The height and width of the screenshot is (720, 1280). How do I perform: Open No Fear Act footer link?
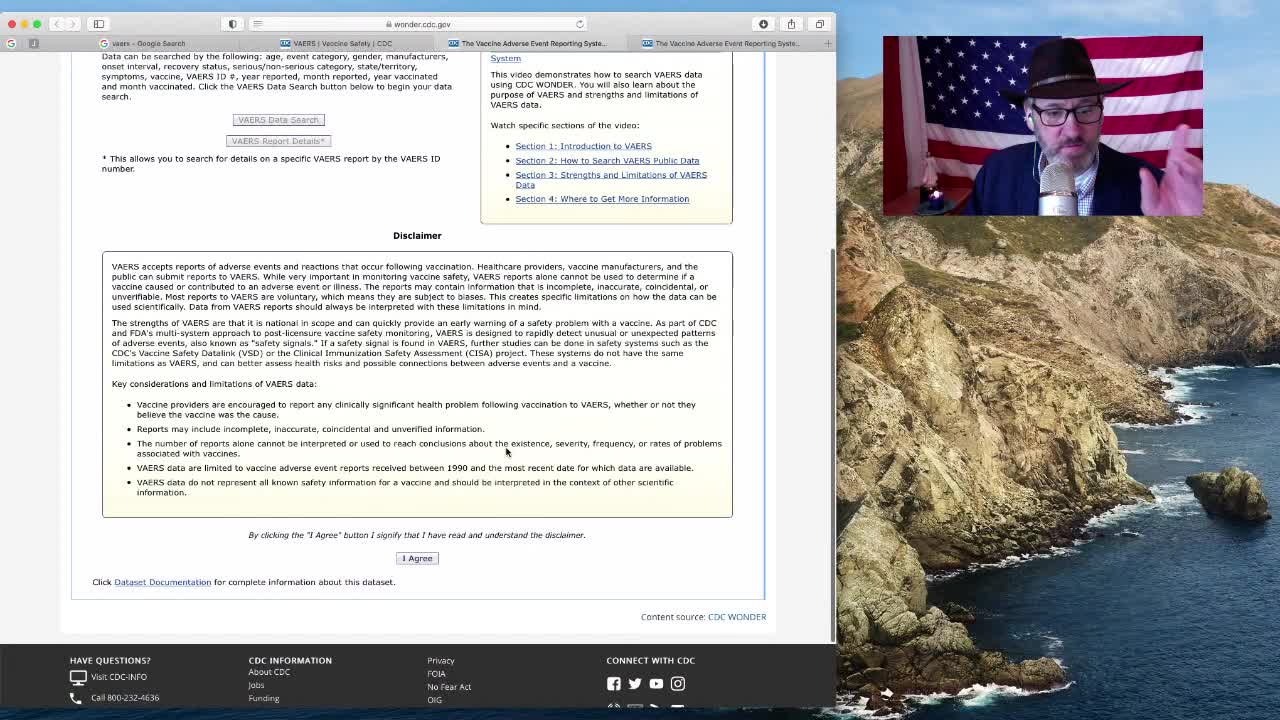[x=449, y=687]
